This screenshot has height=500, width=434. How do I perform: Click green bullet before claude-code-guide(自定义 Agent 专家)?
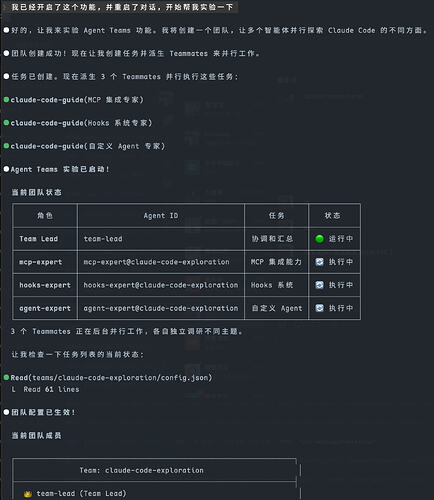[x=6, y=146]
